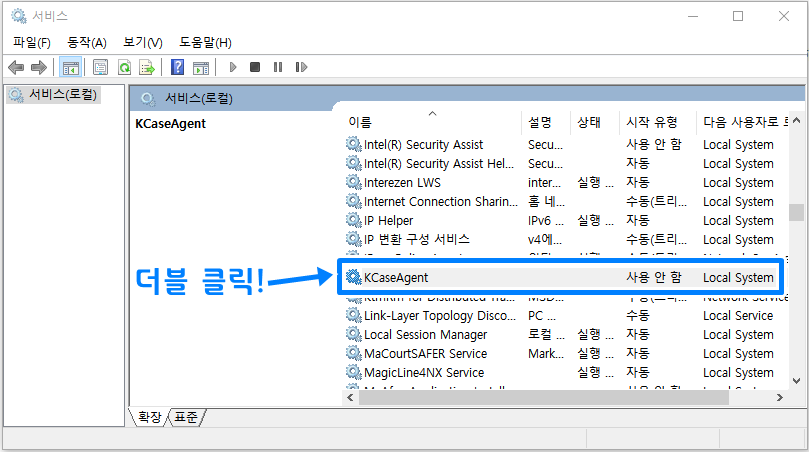Select 서비스(로컬) in the left tree

[x=53, y=95]
